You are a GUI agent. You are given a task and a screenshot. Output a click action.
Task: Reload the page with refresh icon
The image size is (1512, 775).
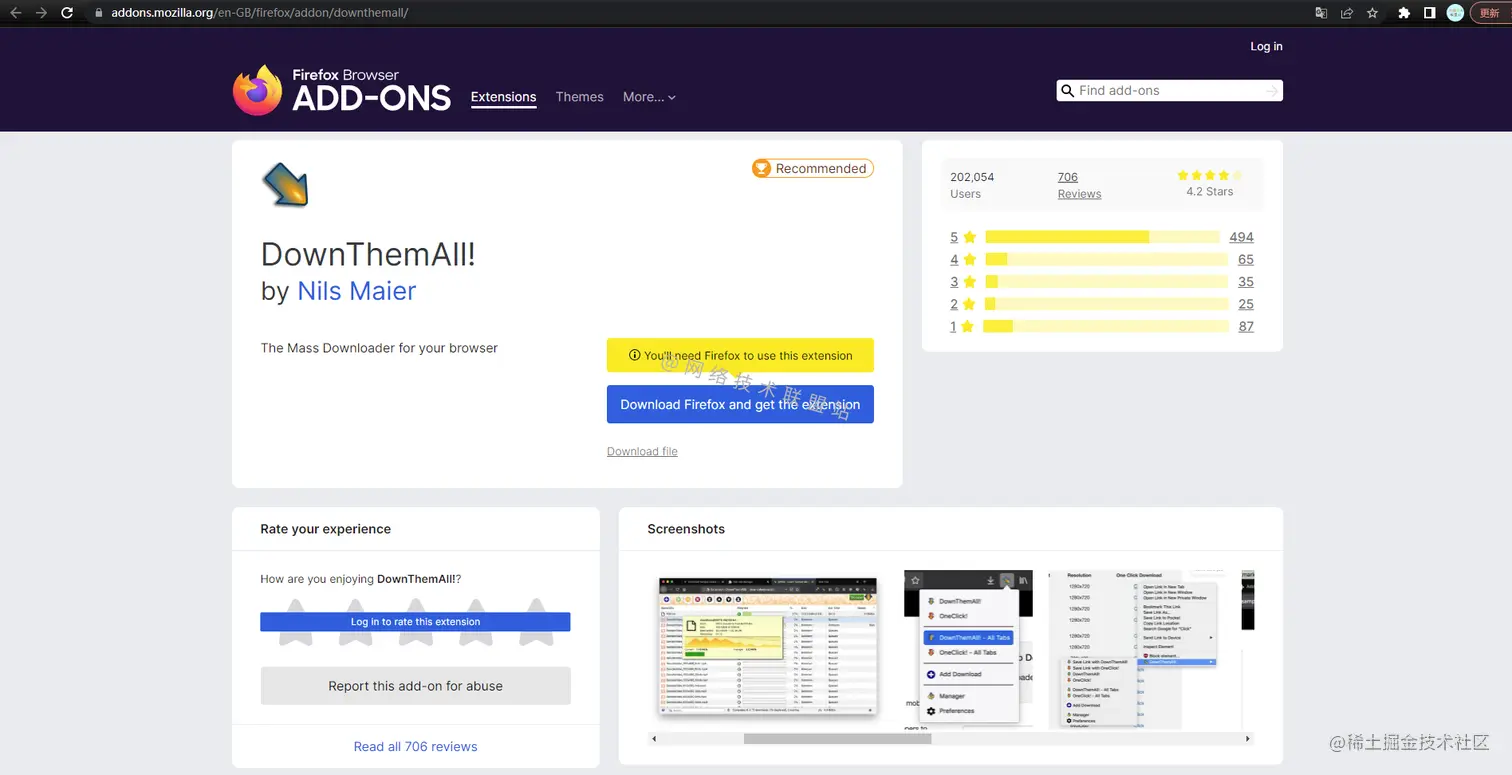point(67,13)
